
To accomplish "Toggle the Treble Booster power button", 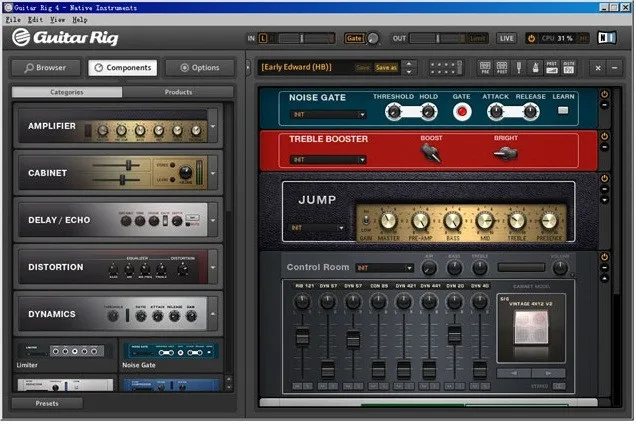I will (x=604, y=136).
